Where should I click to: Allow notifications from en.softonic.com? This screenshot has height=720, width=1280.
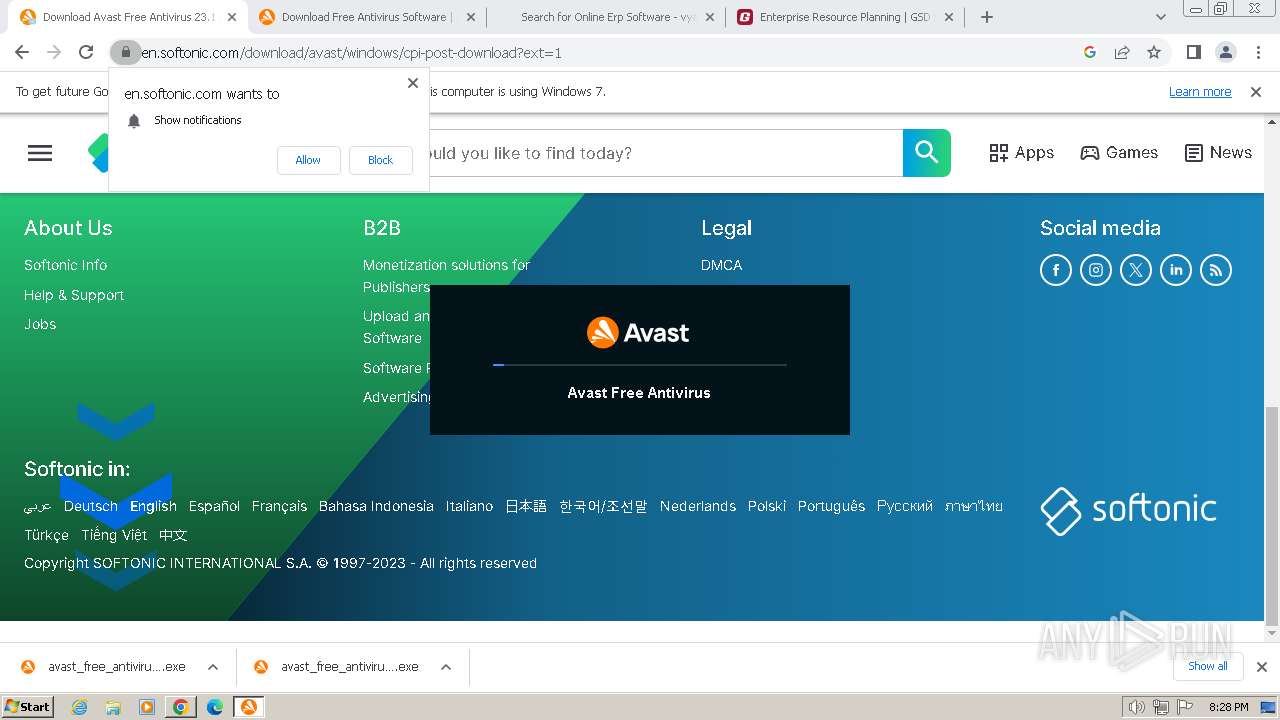pyautogui.click(x=308, y=160)
